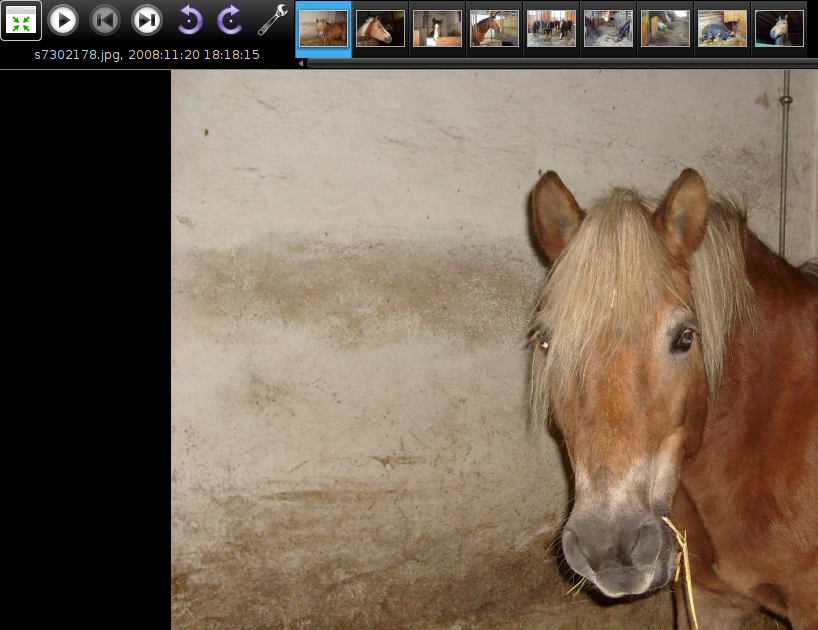Skip to the next image
The height and width of the screenshot is (630, 818).
147,20
